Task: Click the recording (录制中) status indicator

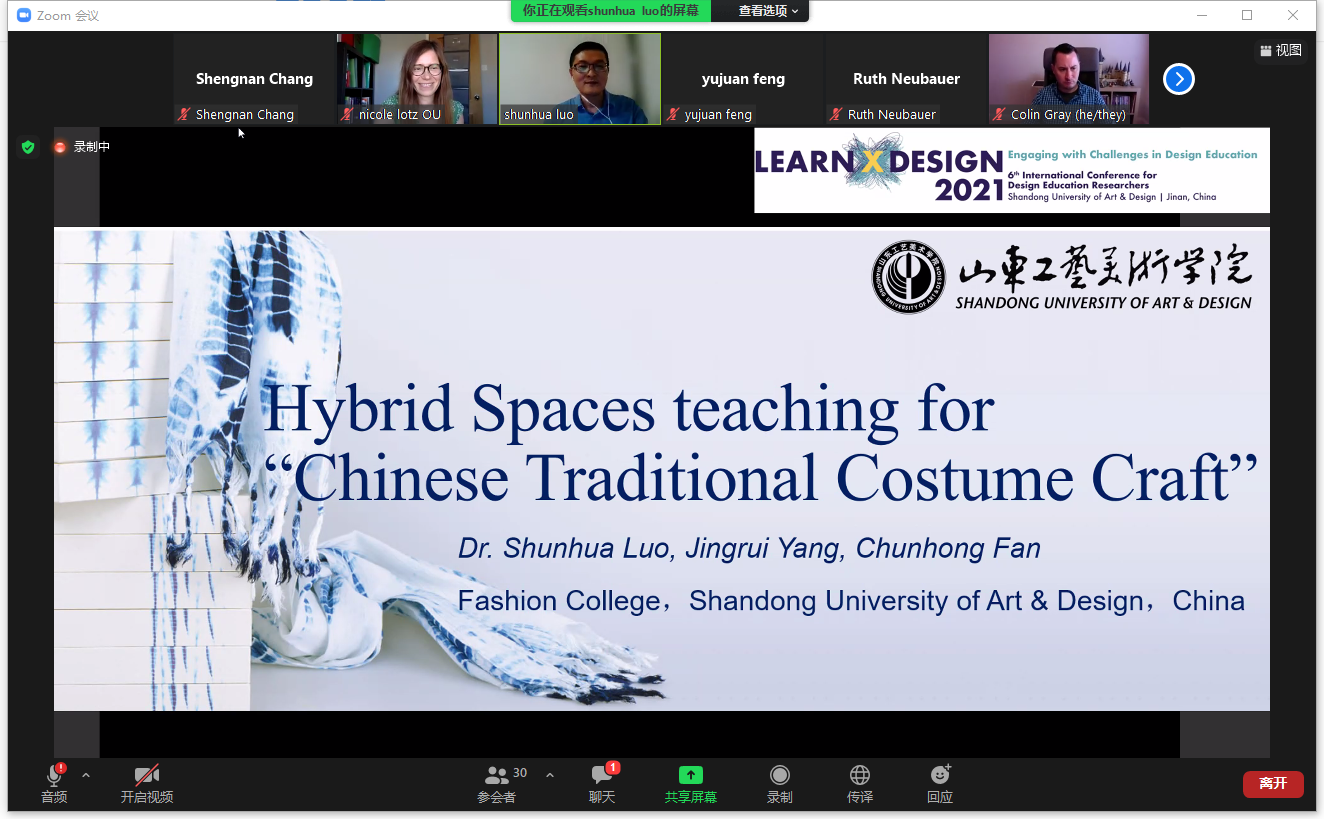Action: [82, 147]
